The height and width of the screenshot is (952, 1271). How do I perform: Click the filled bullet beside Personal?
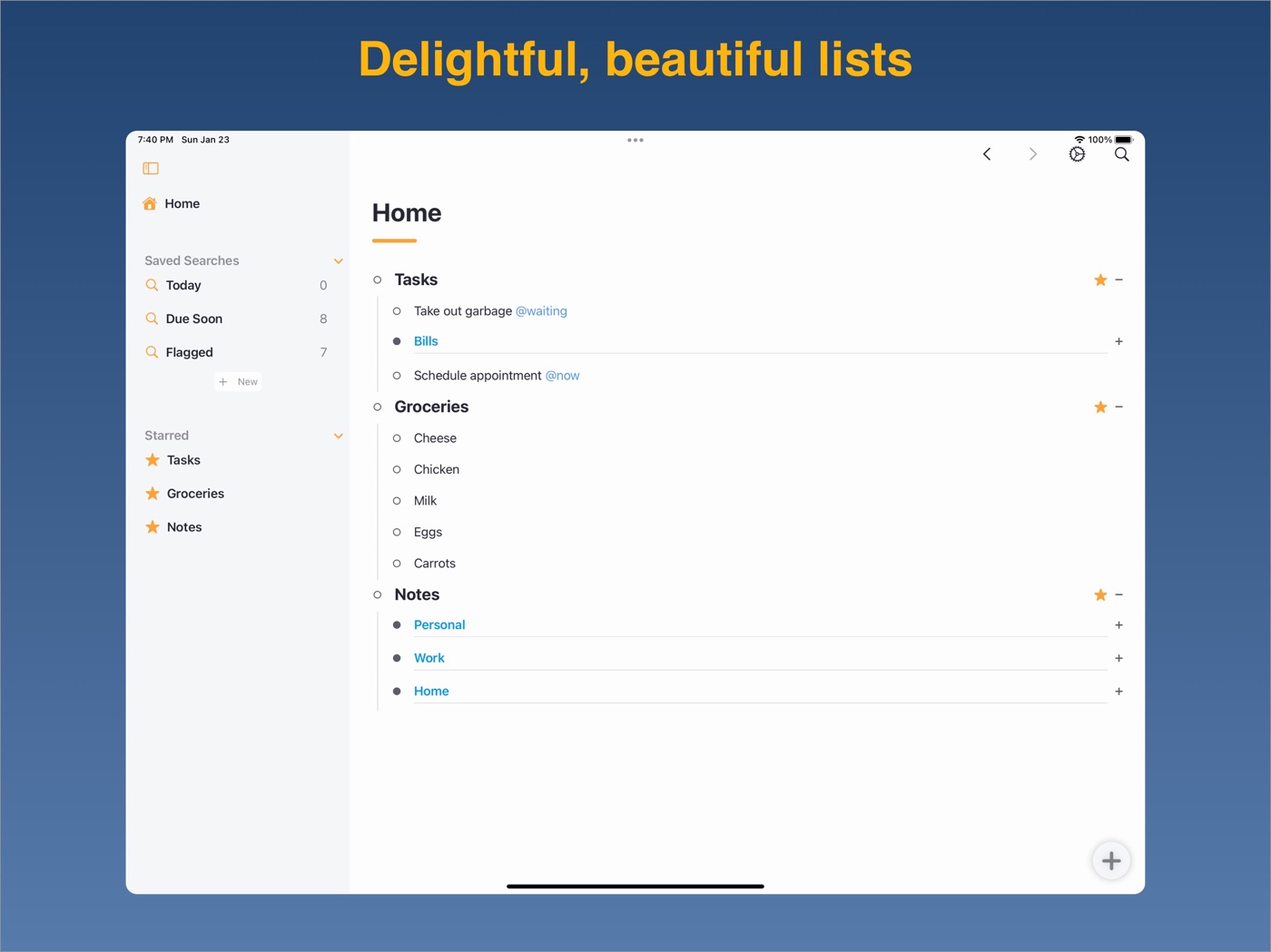click(397, 625)
